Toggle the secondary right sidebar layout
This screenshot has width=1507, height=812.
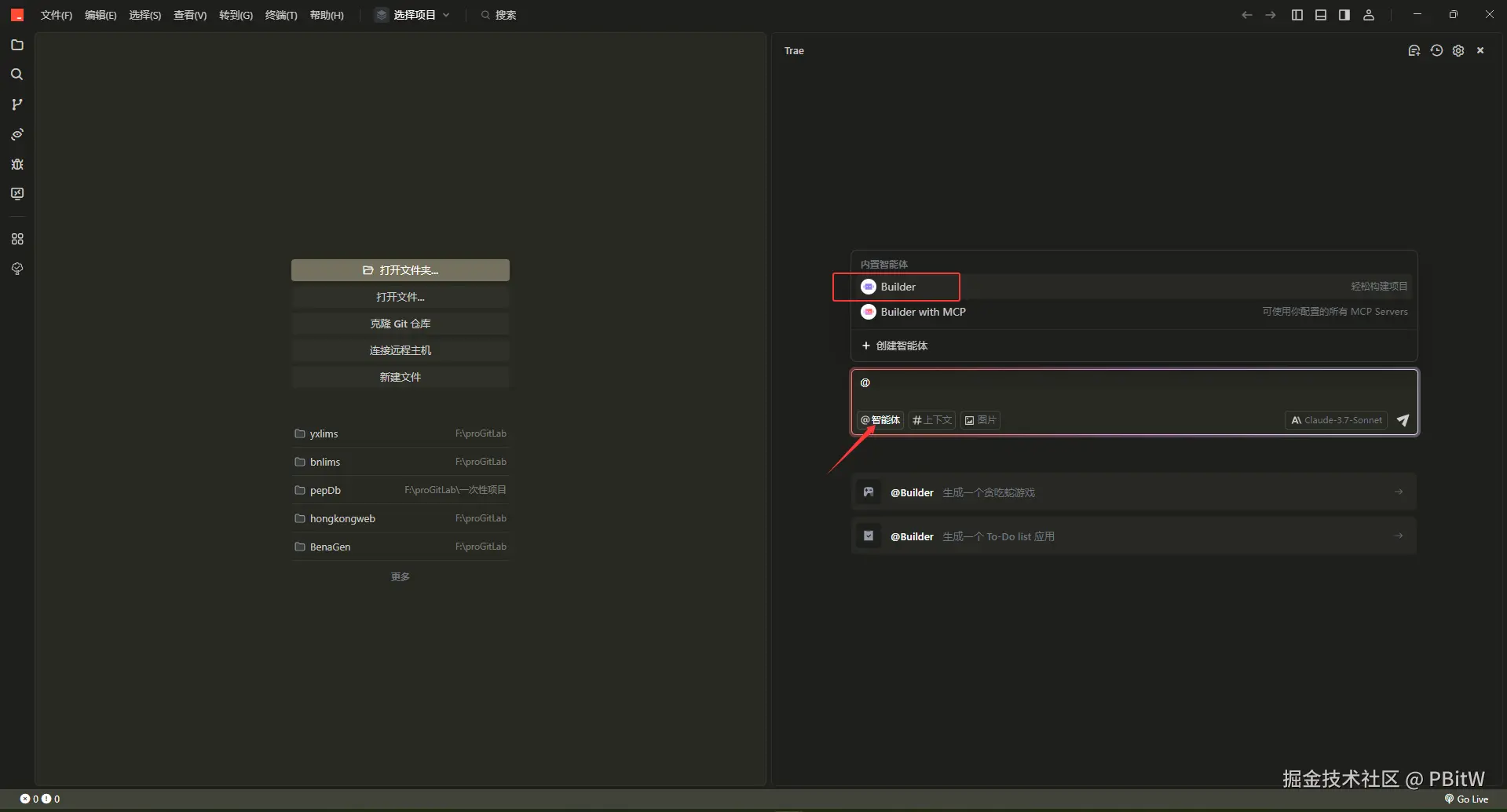(1344, 15)
